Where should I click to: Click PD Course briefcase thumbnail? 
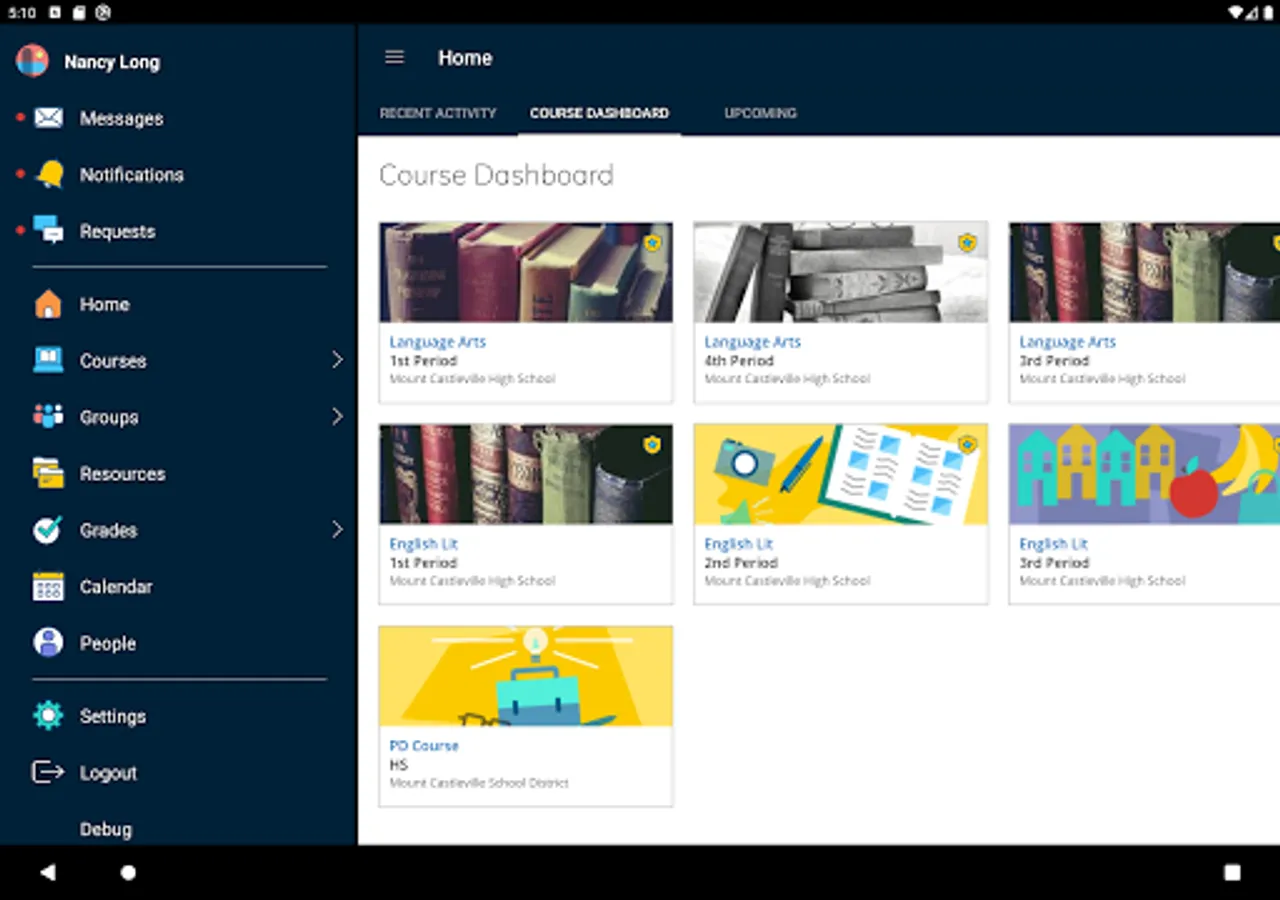pos(526,676)
